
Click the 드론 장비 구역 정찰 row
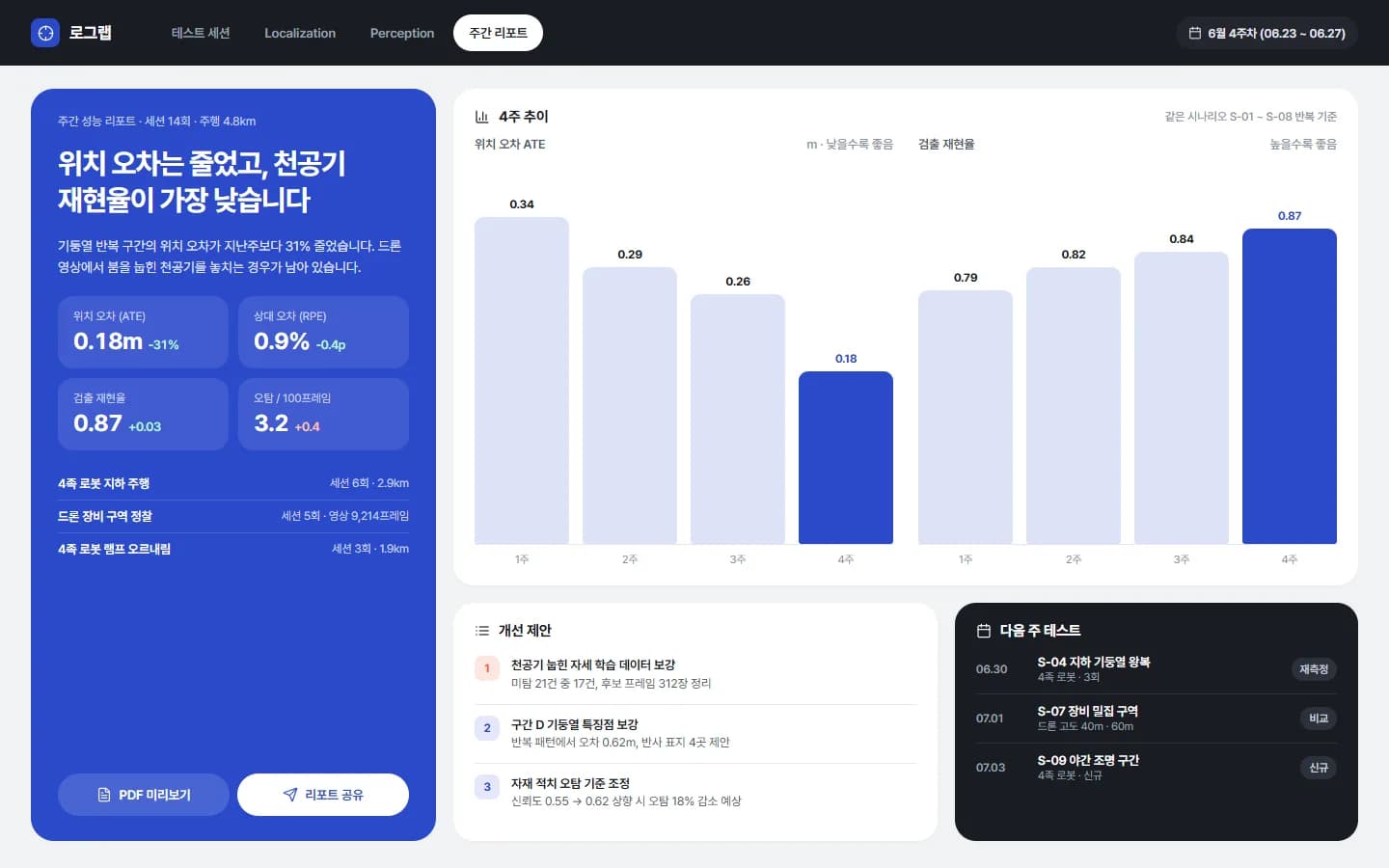click(233, 516)
